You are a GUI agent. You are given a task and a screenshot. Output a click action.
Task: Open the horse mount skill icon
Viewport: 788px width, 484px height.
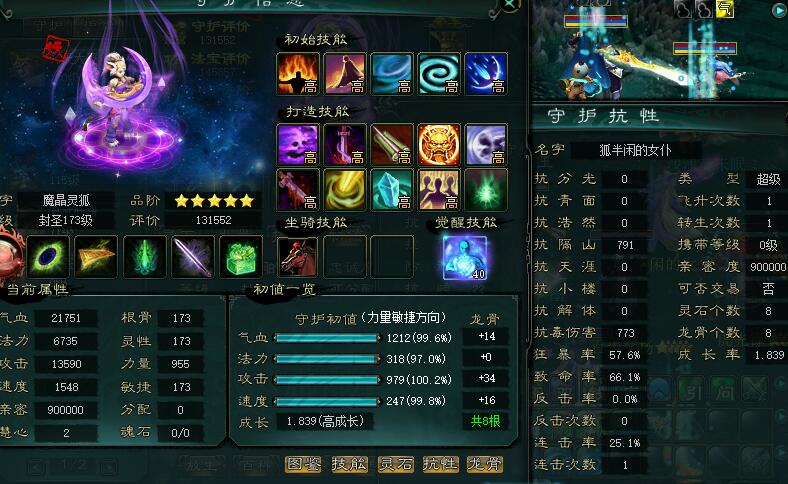pos(298,257)
